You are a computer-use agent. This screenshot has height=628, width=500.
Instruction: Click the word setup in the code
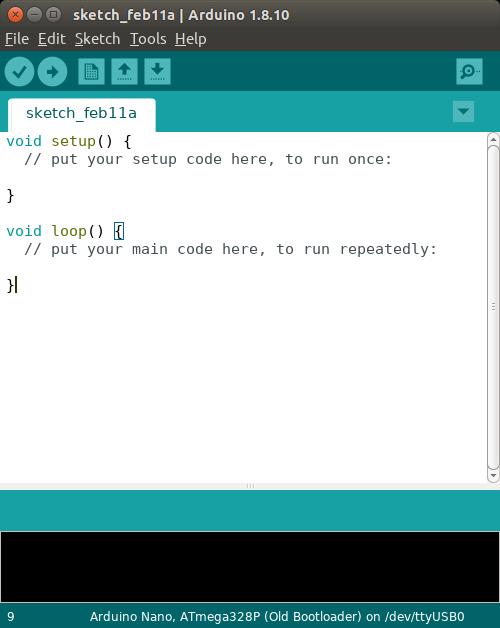[73, 141]
